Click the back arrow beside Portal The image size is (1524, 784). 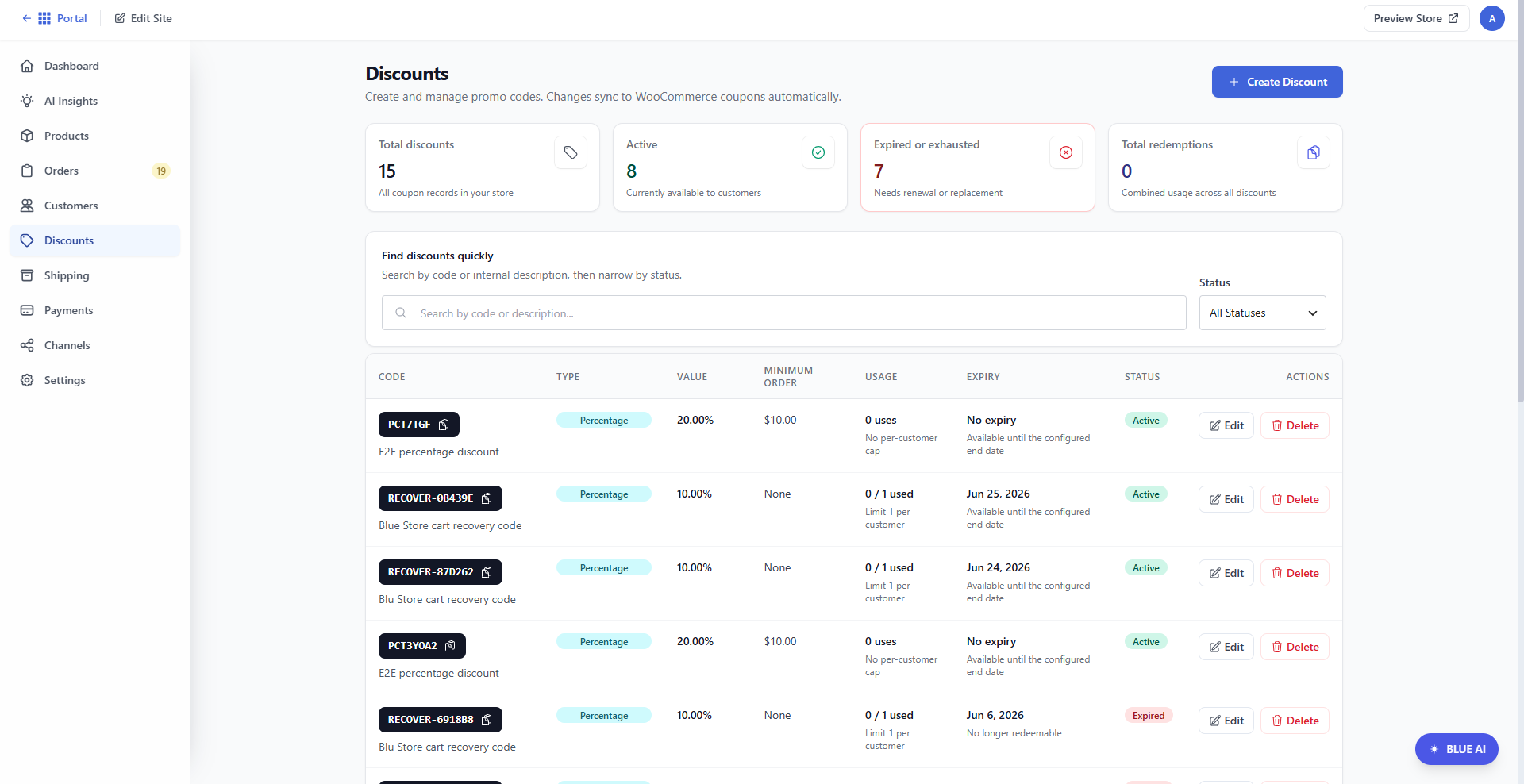pyautogui.click(x=26, y=18)
